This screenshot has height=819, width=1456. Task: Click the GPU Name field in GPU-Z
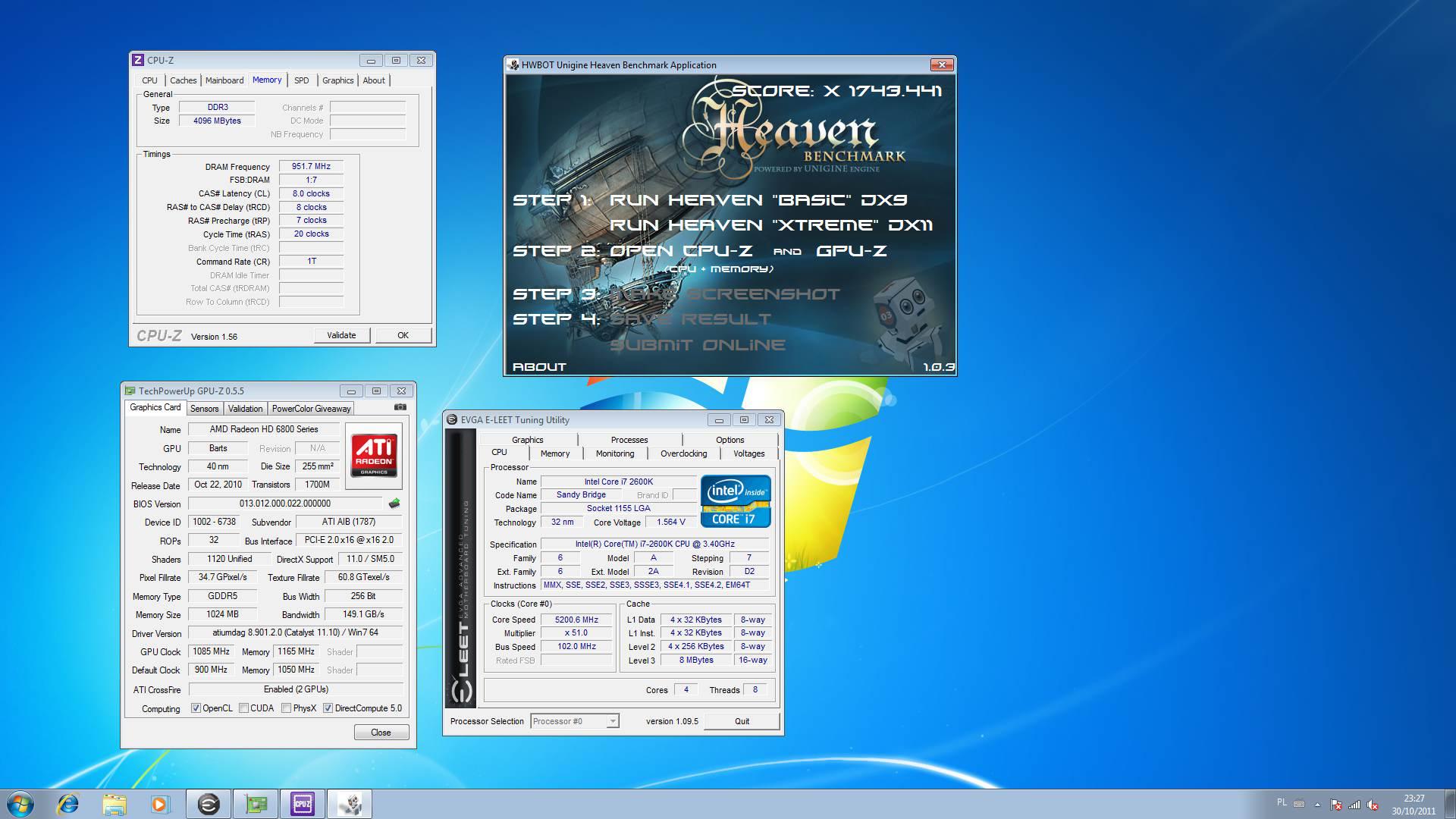pyautogui.click(x=264, y=429)
